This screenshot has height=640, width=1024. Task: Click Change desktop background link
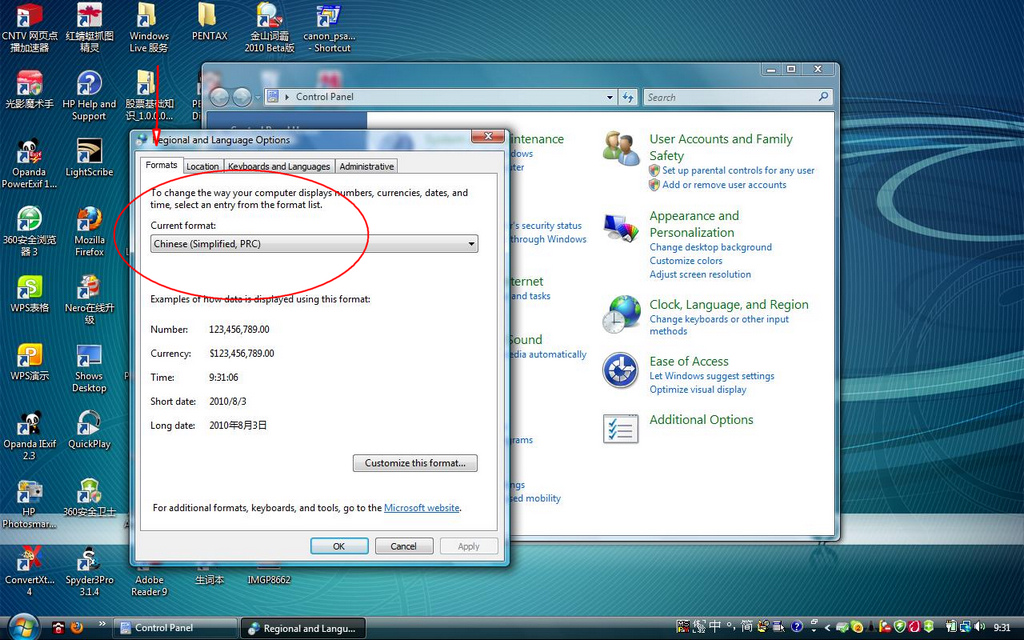tap(711, 248)
